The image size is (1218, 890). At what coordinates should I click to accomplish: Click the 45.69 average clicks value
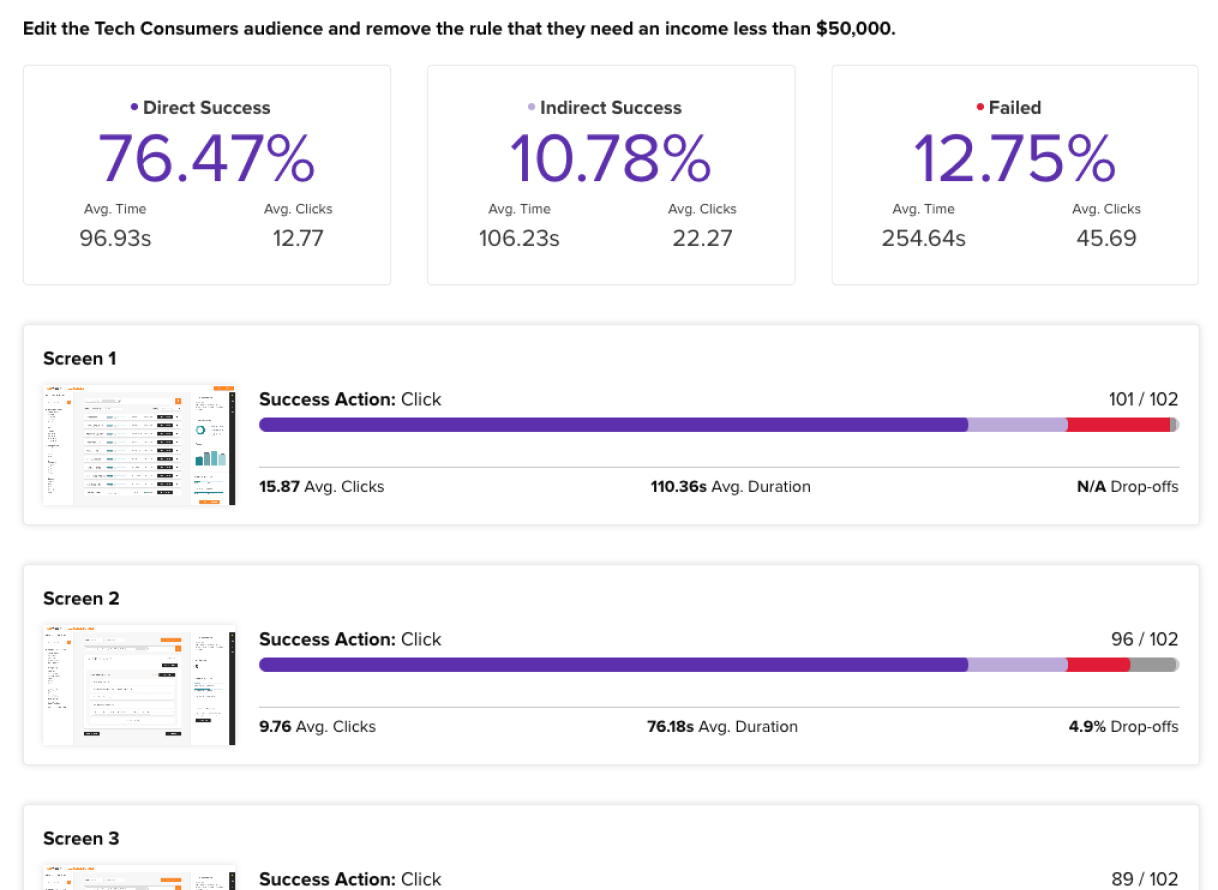point(1106,238)
